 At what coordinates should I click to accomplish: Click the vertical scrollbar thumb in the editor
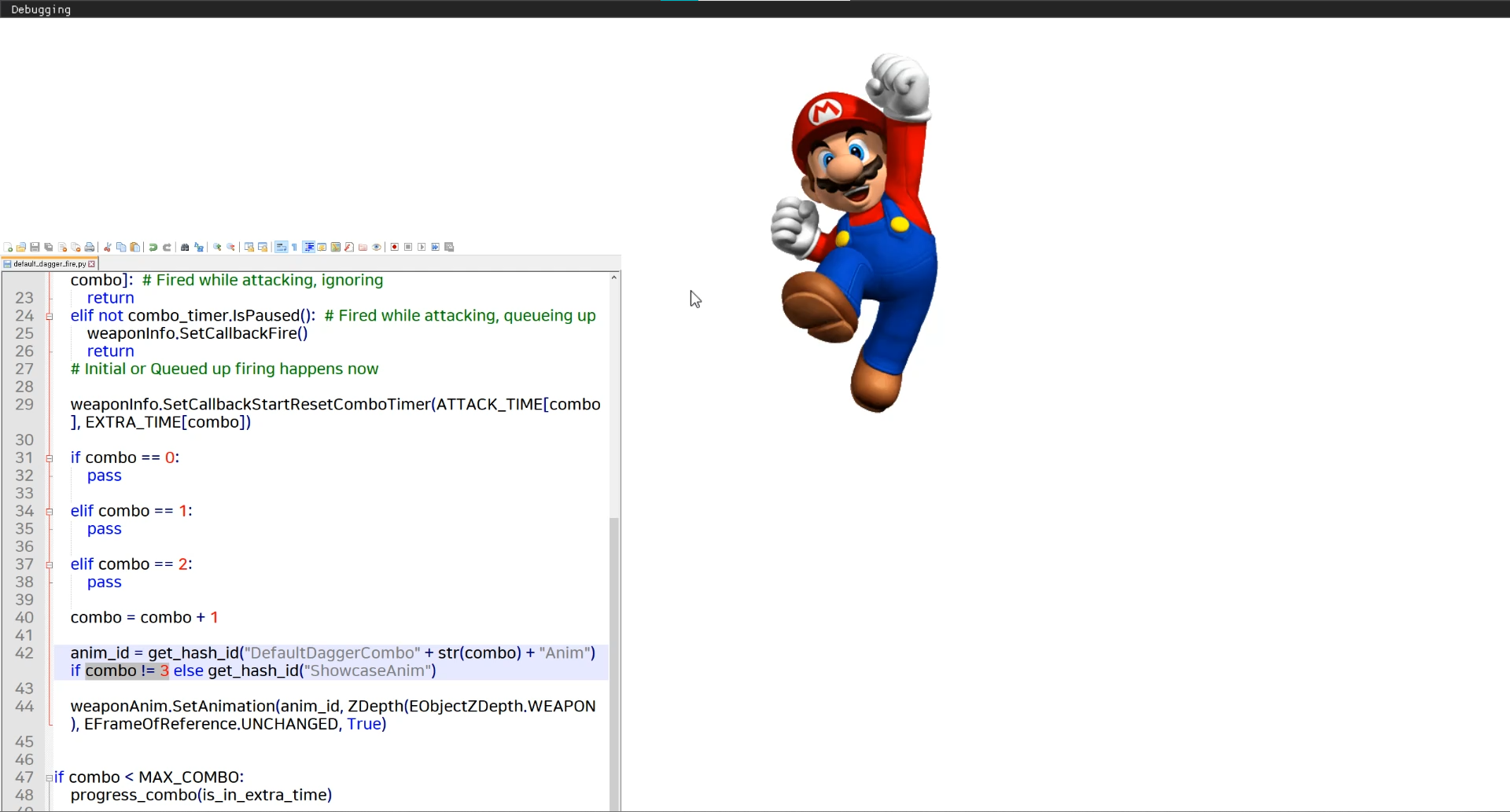tap(614, 663)
